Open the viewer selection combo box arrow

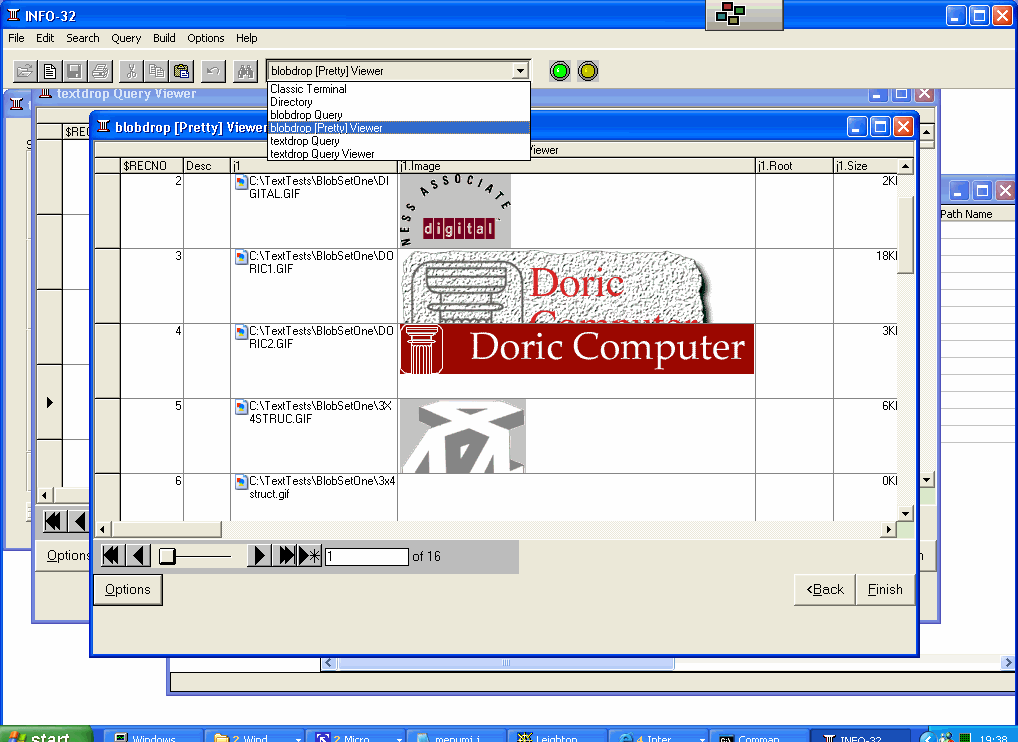(x=520, y=71)
